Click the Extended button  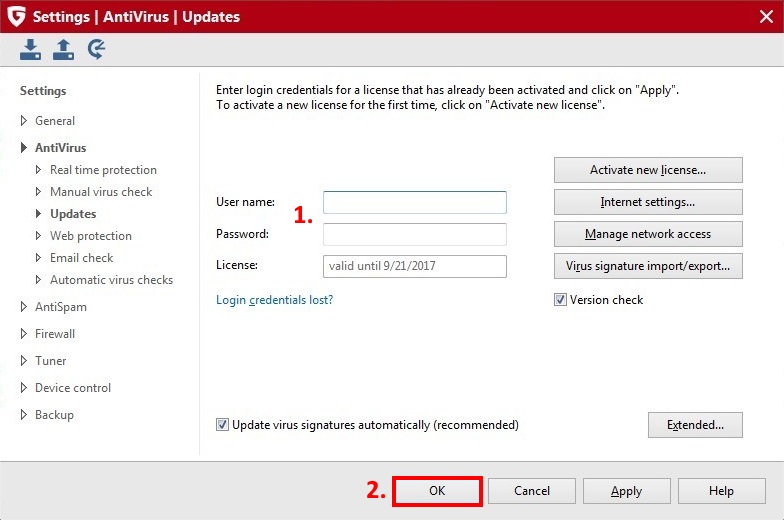point(695,425)
